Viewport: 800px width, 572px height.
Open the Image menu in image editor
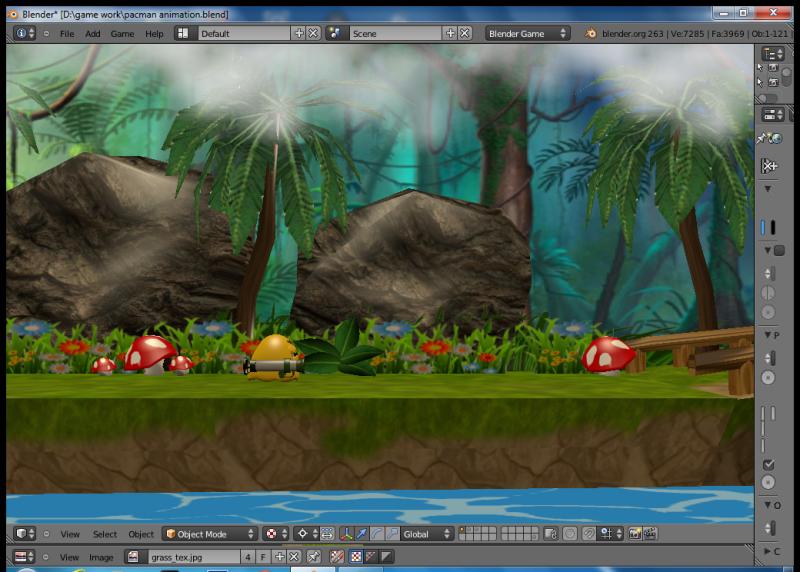tap(101, 556)
